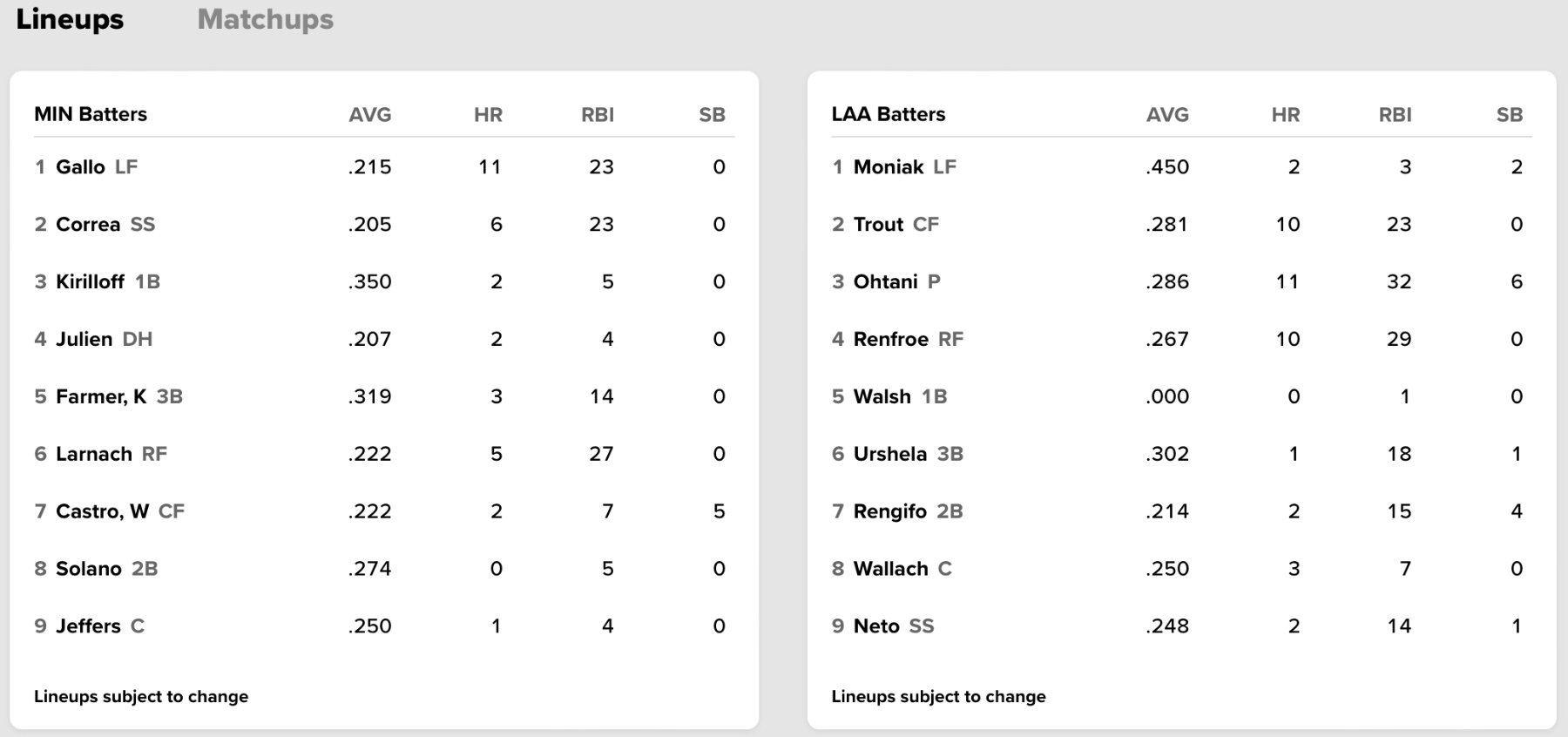Viewport: 1568px width, 737px height.
Task: Select Jeffers in MIN batters
Action: 88,626
